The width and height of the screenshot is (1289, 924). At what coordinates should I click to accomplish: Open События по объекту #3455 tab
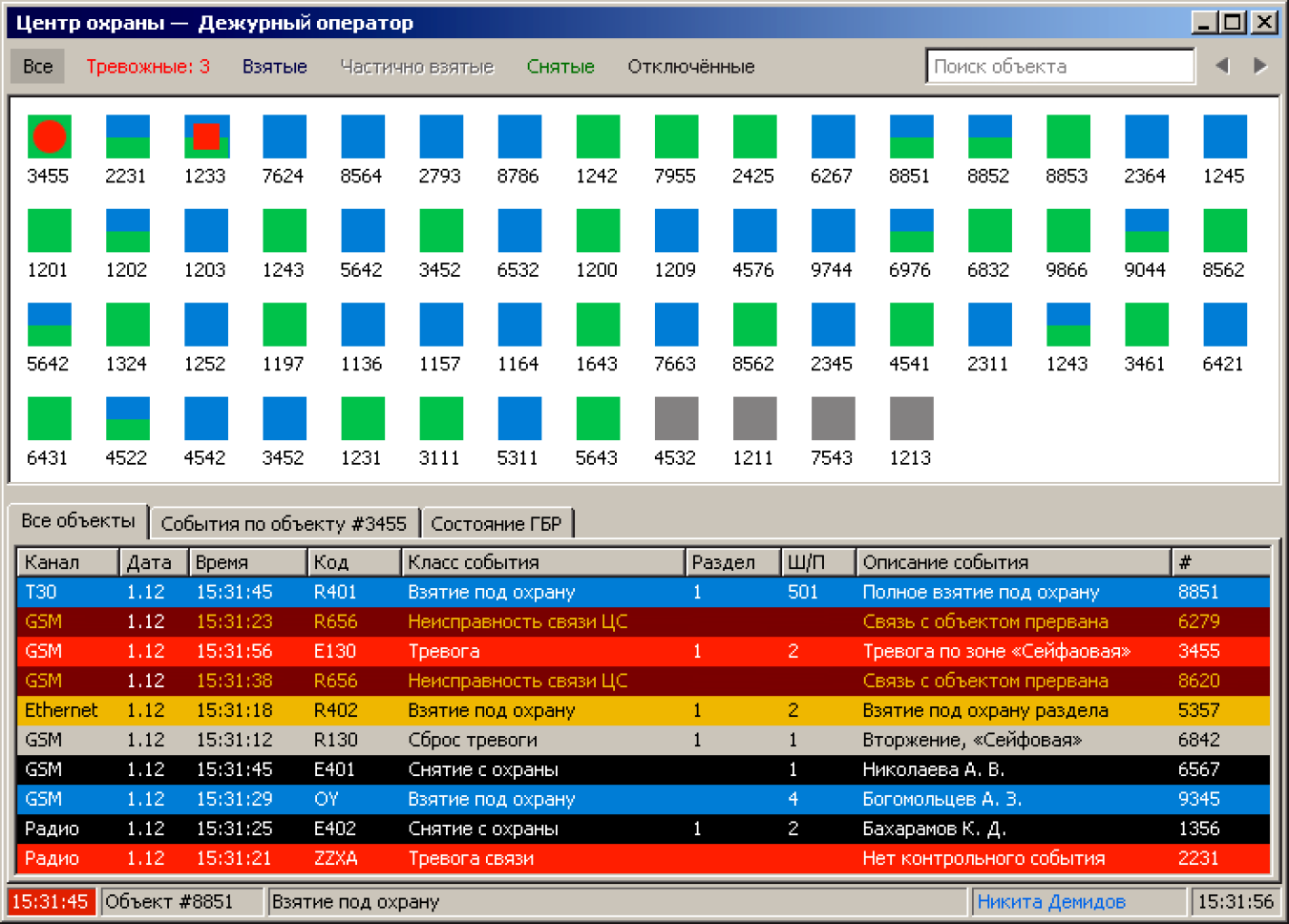(x=284, y=523)
